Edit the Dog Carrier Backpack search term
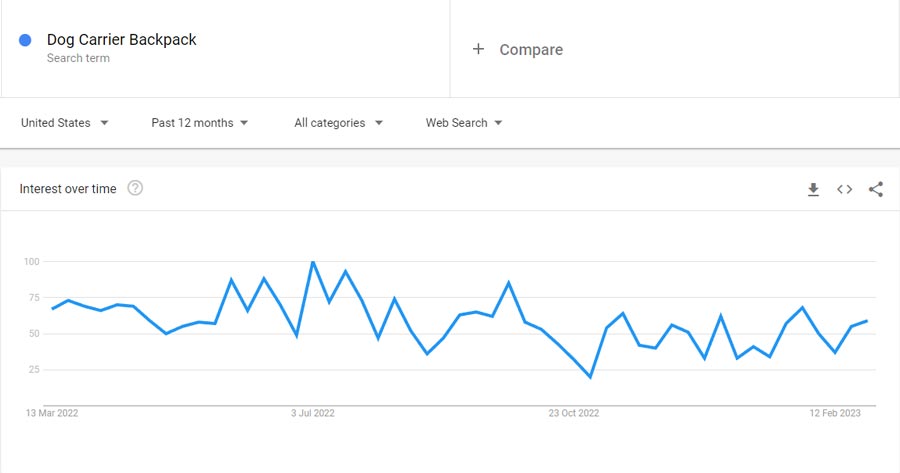The height and width of the screenshot is (473, 900). point(121,40)
